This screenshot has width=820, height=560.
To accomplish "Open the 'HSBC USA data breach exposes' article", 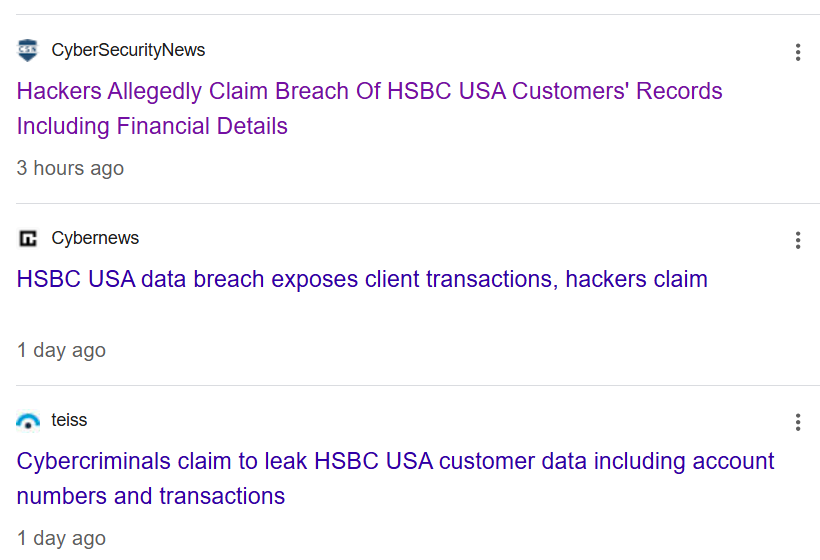I will (362, 279).
